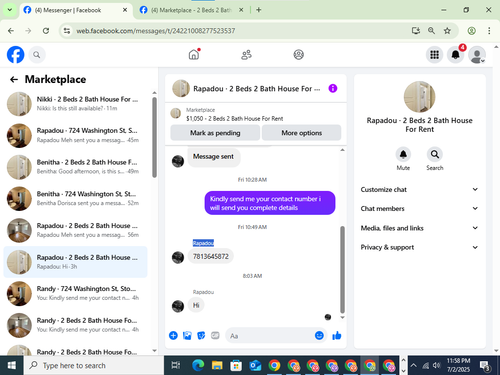
Task: Open the taskbar clock and date
Action: (x=458, y=365)
